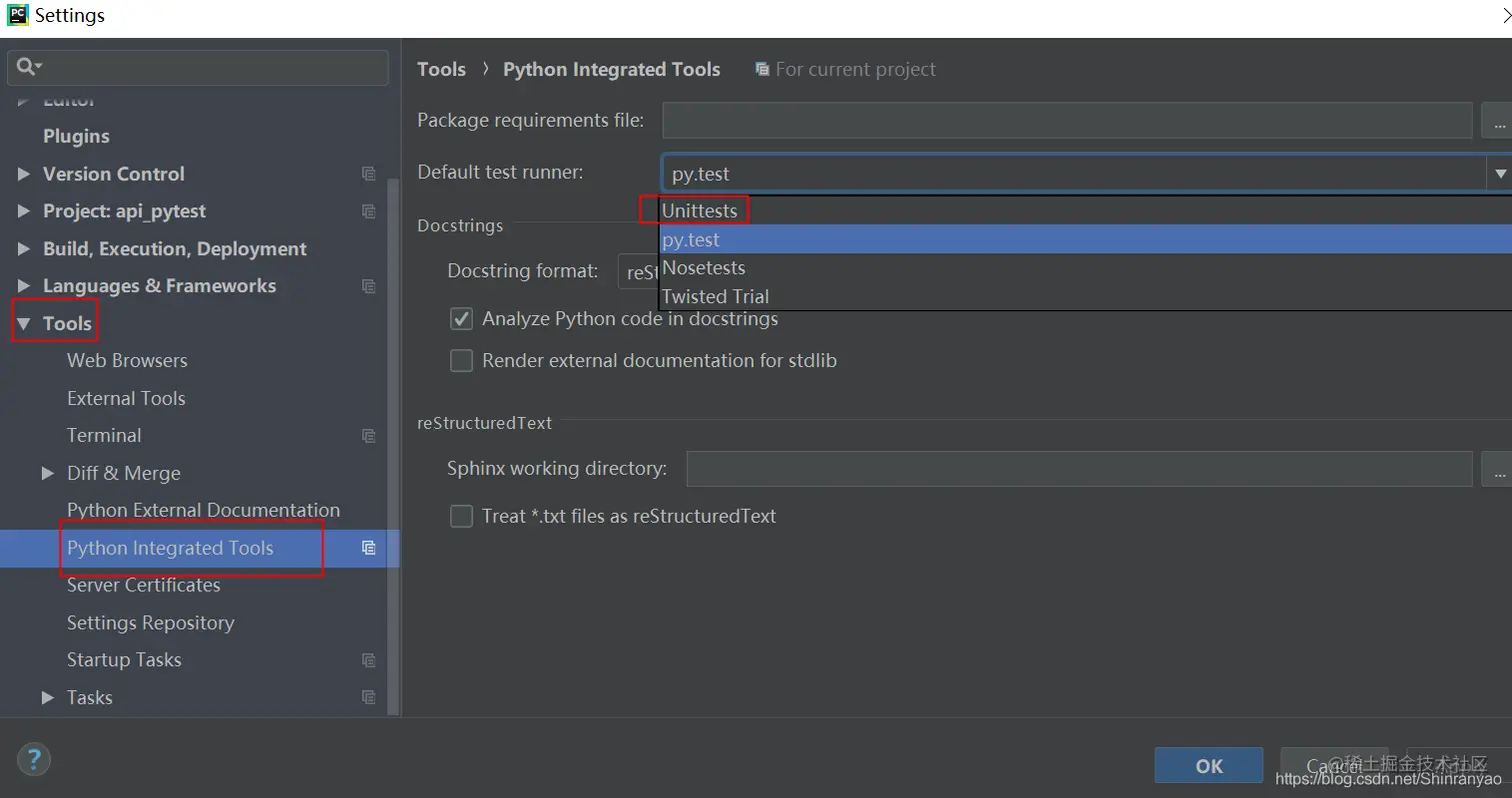
Task: Click the project-scope icon next to Version Control
Action: [x=368, y=174]
